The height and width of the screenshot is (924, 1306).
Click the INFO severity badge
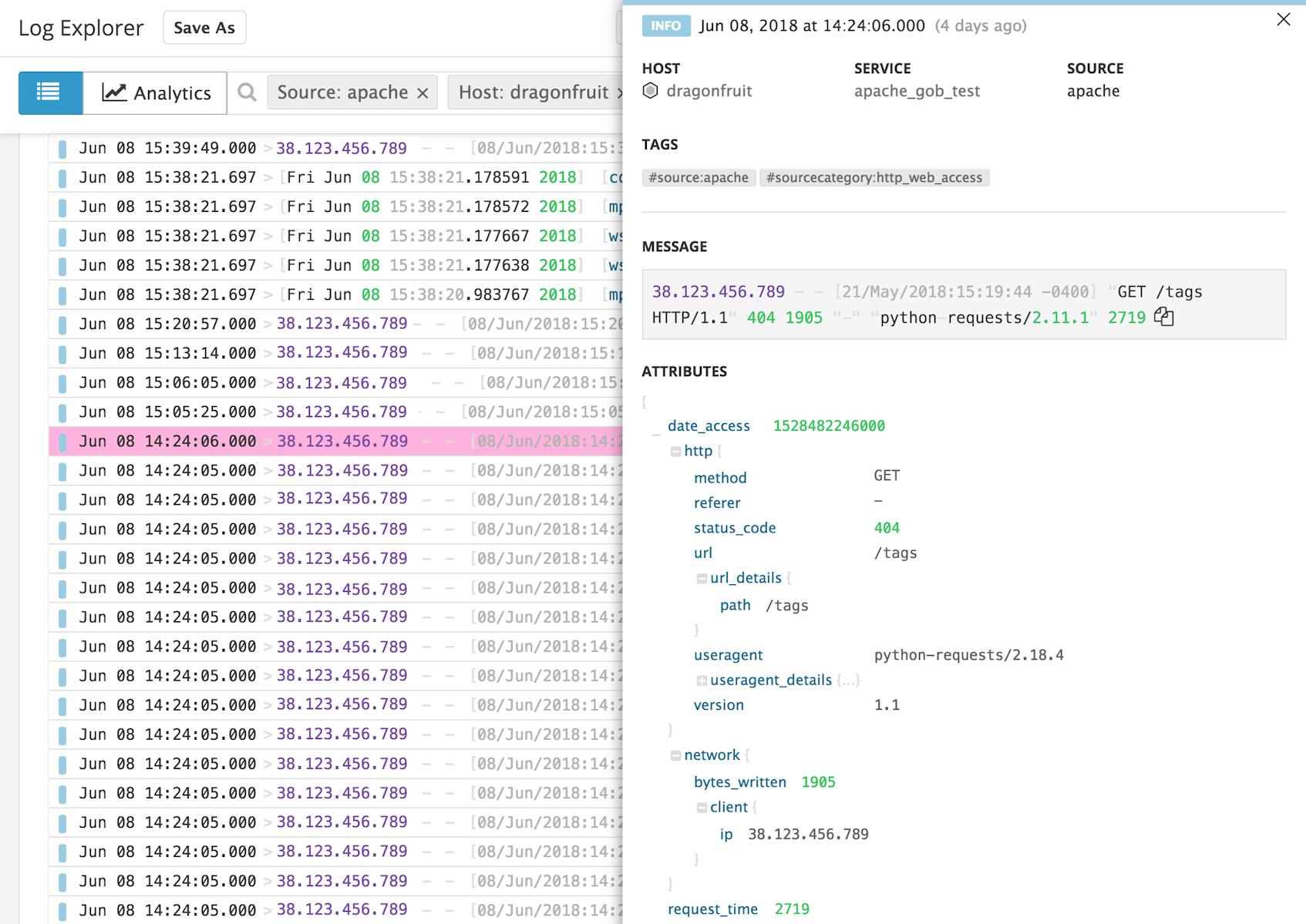tap(665, 25)
